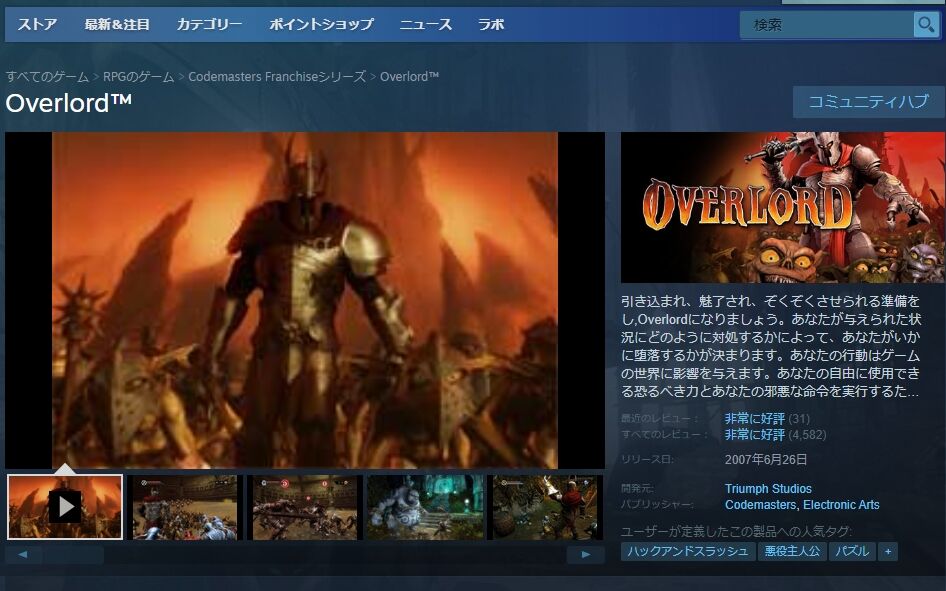Click the Overlord™ breadcrumb link
The height and width of the screenshot is (591, 946).
[409, 77]
